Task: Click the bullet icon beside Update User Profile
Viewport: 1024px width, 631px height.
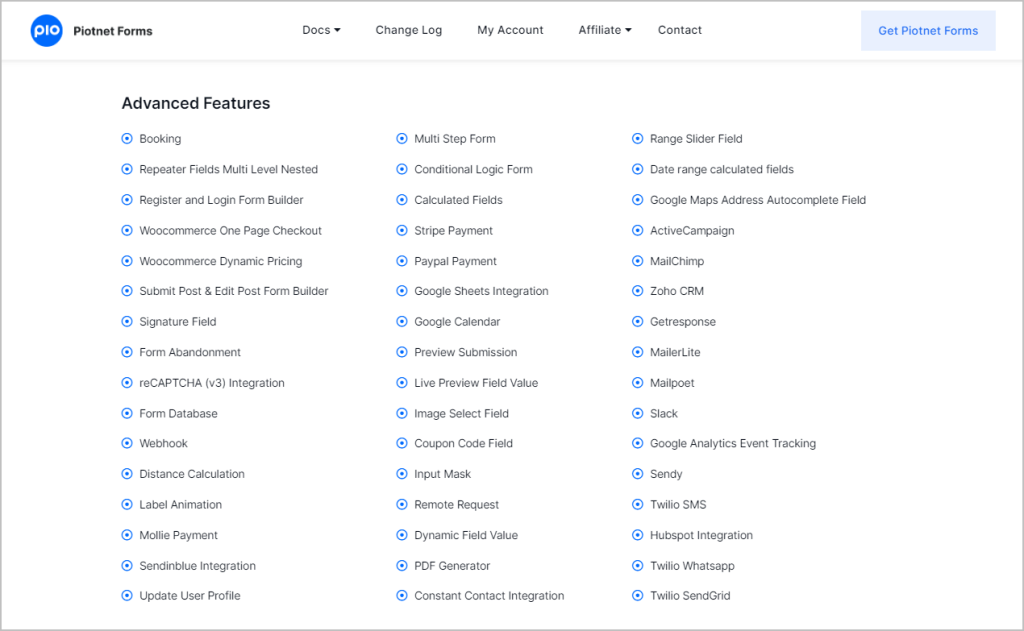Action: click(x=127, y=596)
